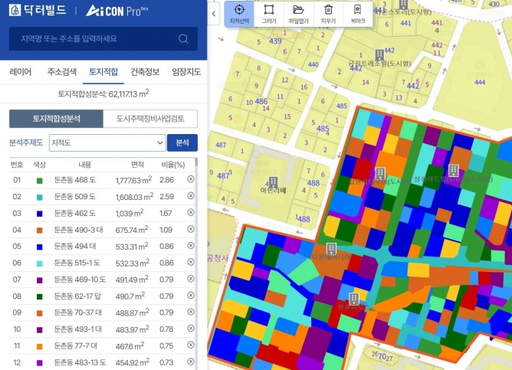Collapse the side panel with arrow
Screen dimensions: 512x370
coord(214,14)
